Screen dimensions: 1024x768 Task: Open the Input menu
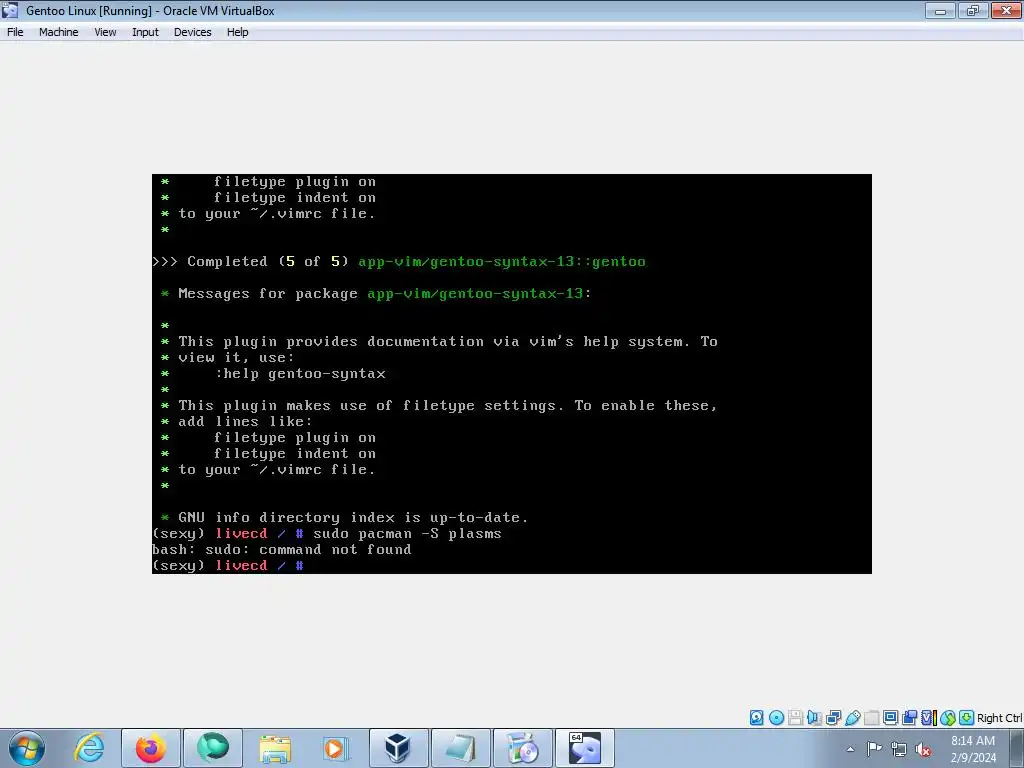pos(145,32)
